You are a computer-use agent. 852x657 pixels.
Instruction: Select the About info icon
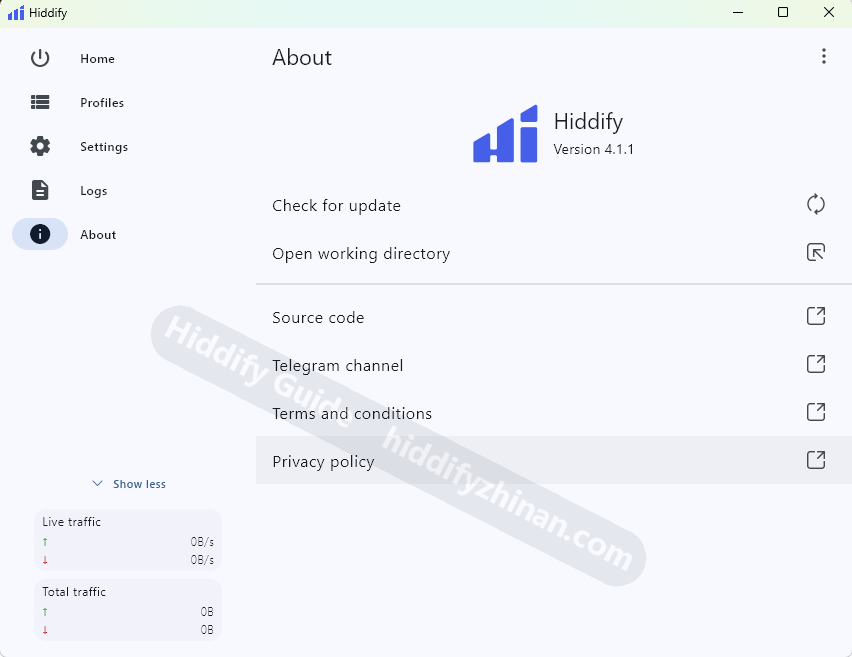[x=40, y=234]
